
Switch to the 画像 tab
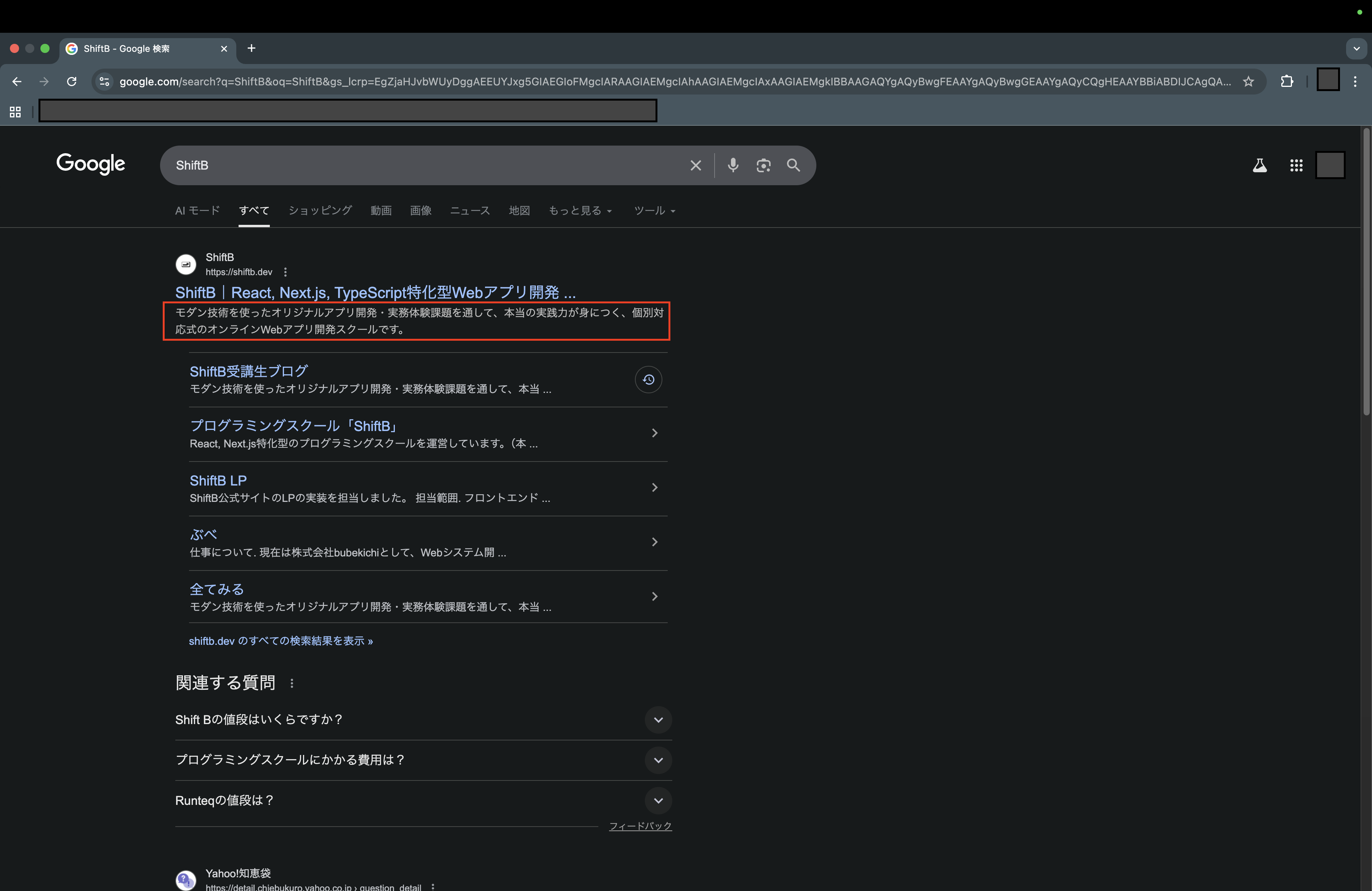420,211
